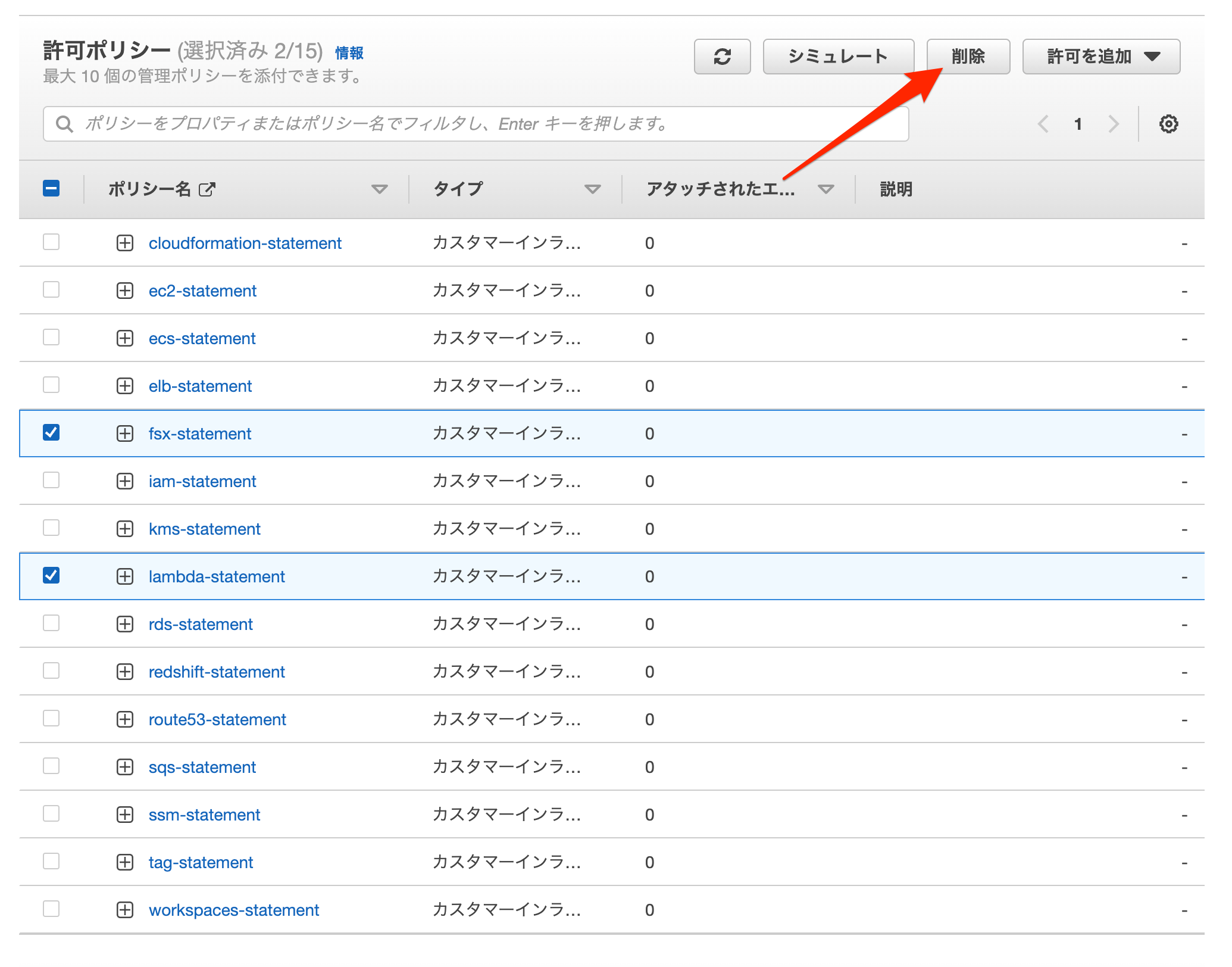Screen dimensions: 1232x967
Task: Expand rds-statement policy details
Action: click(x=124, y=624)
